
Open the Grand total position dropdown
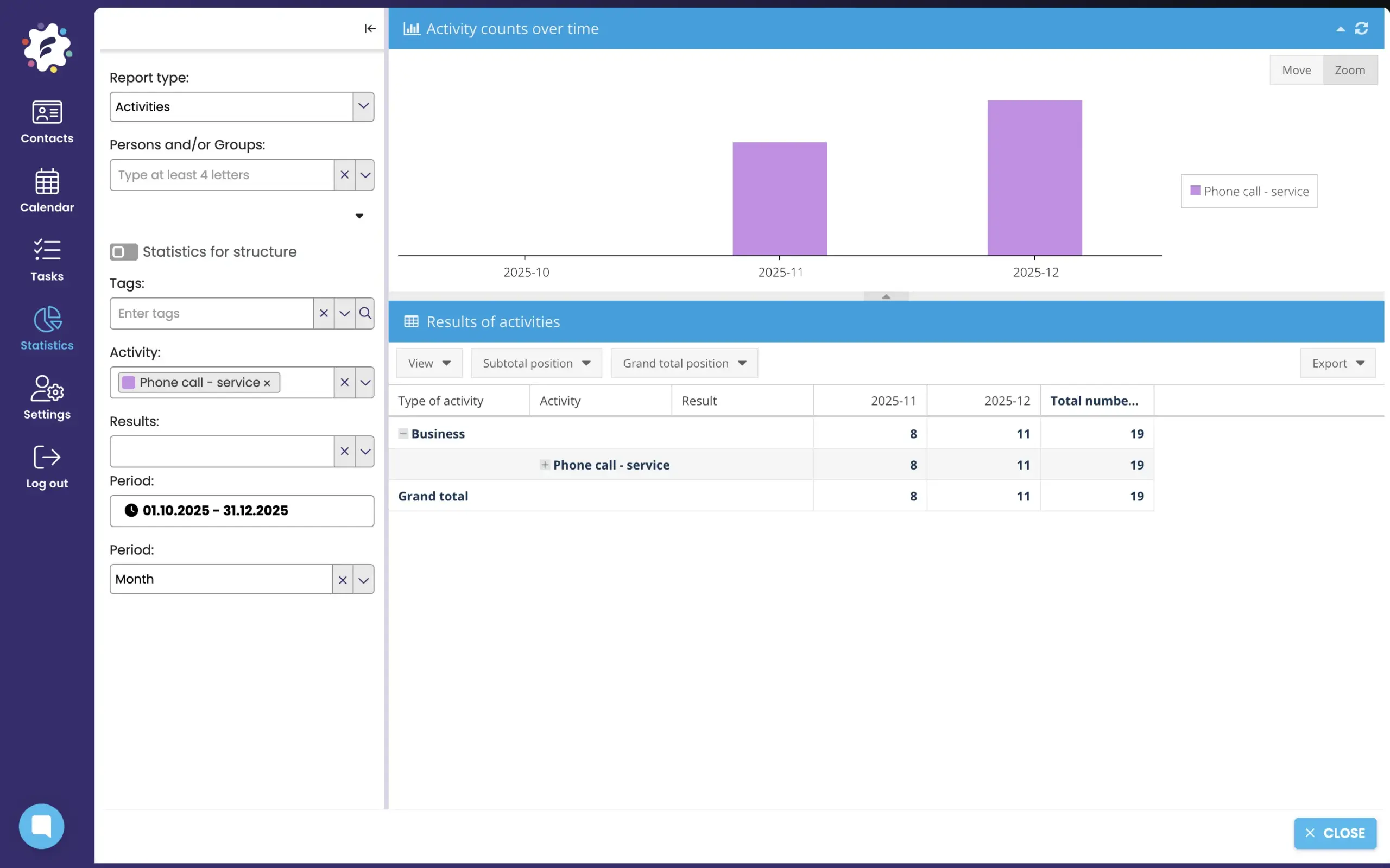(683, 363)
